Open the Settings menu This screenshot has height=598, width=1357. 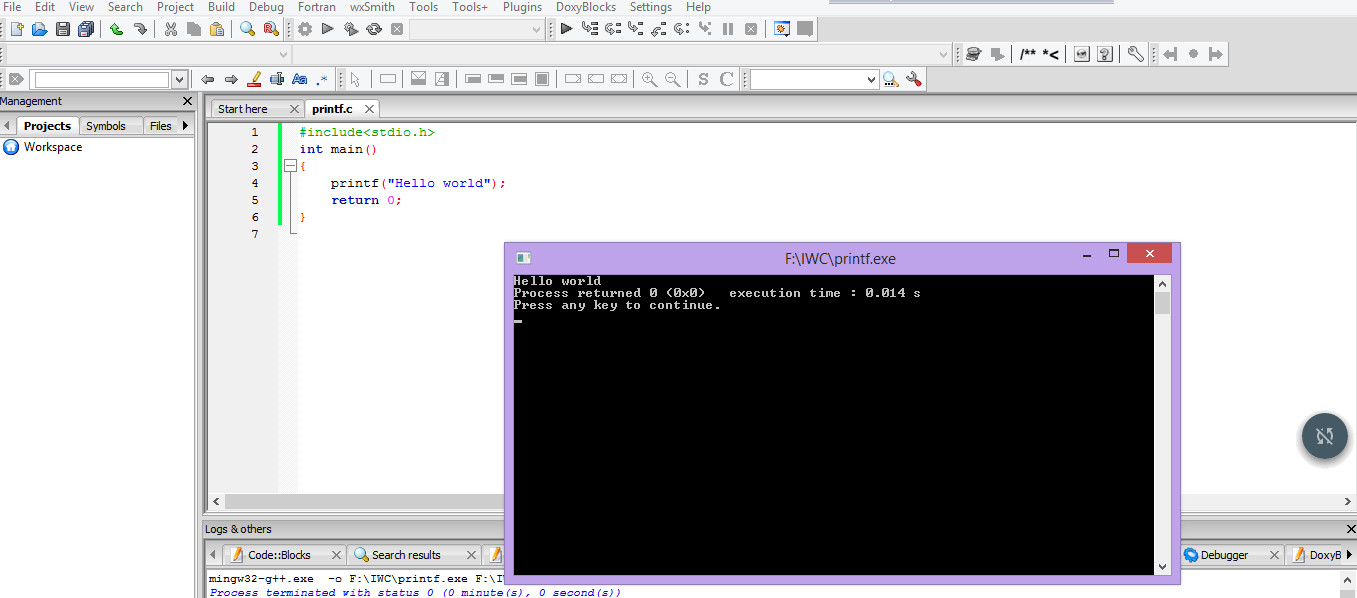coord(651,7)
